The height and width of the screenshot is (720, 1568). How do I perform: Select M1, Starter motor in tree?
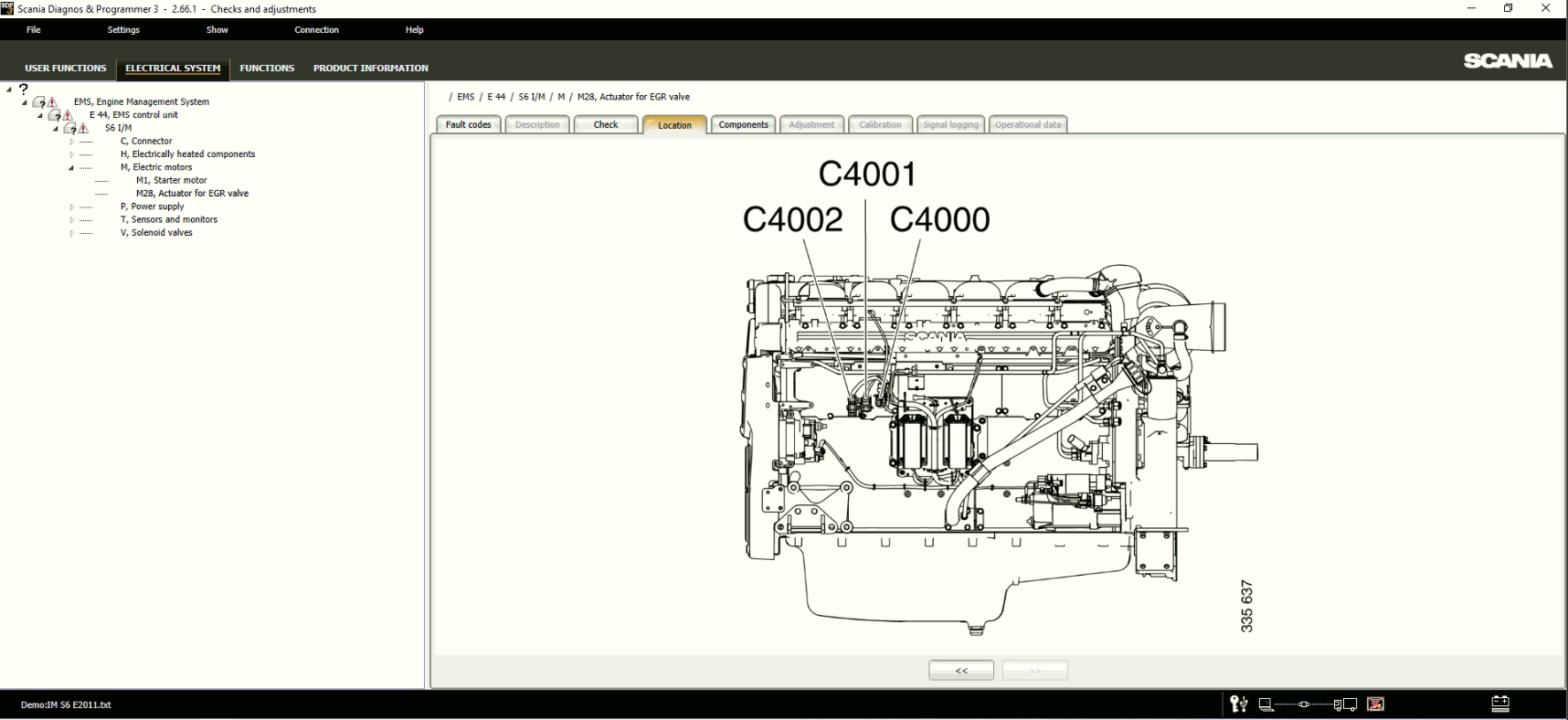[171, 181]
